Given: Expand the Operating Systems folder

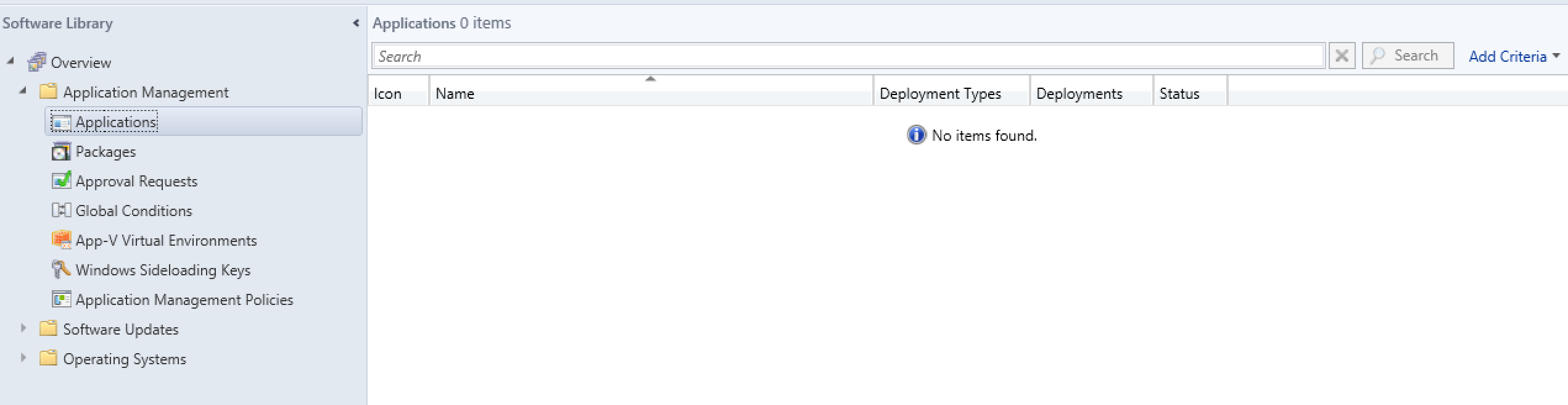Looking at the screenshot, I should coord(23,358).
